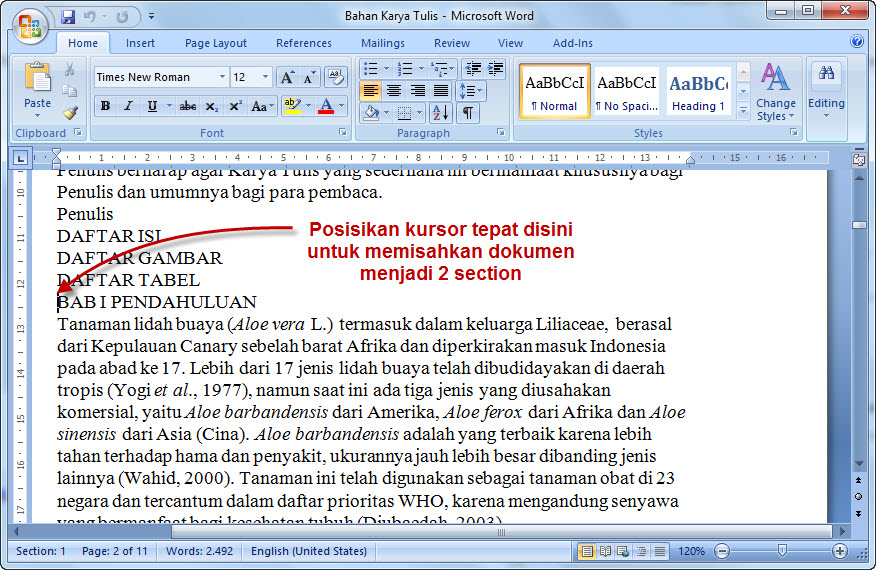
Task: Click the 120% zoom level indicator
Action: pyautogui.click(x=691, y=552)
